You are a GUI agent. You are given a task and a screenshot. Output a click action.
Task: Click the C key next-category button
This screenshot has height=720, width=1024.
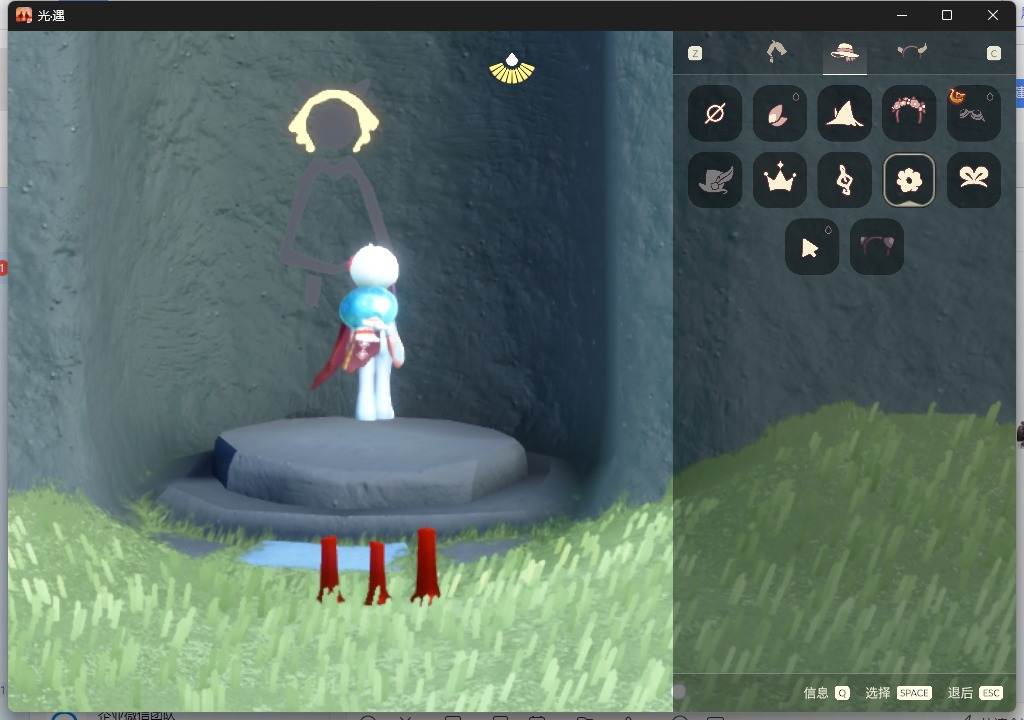pyautogui.click(x=993, y=54)
